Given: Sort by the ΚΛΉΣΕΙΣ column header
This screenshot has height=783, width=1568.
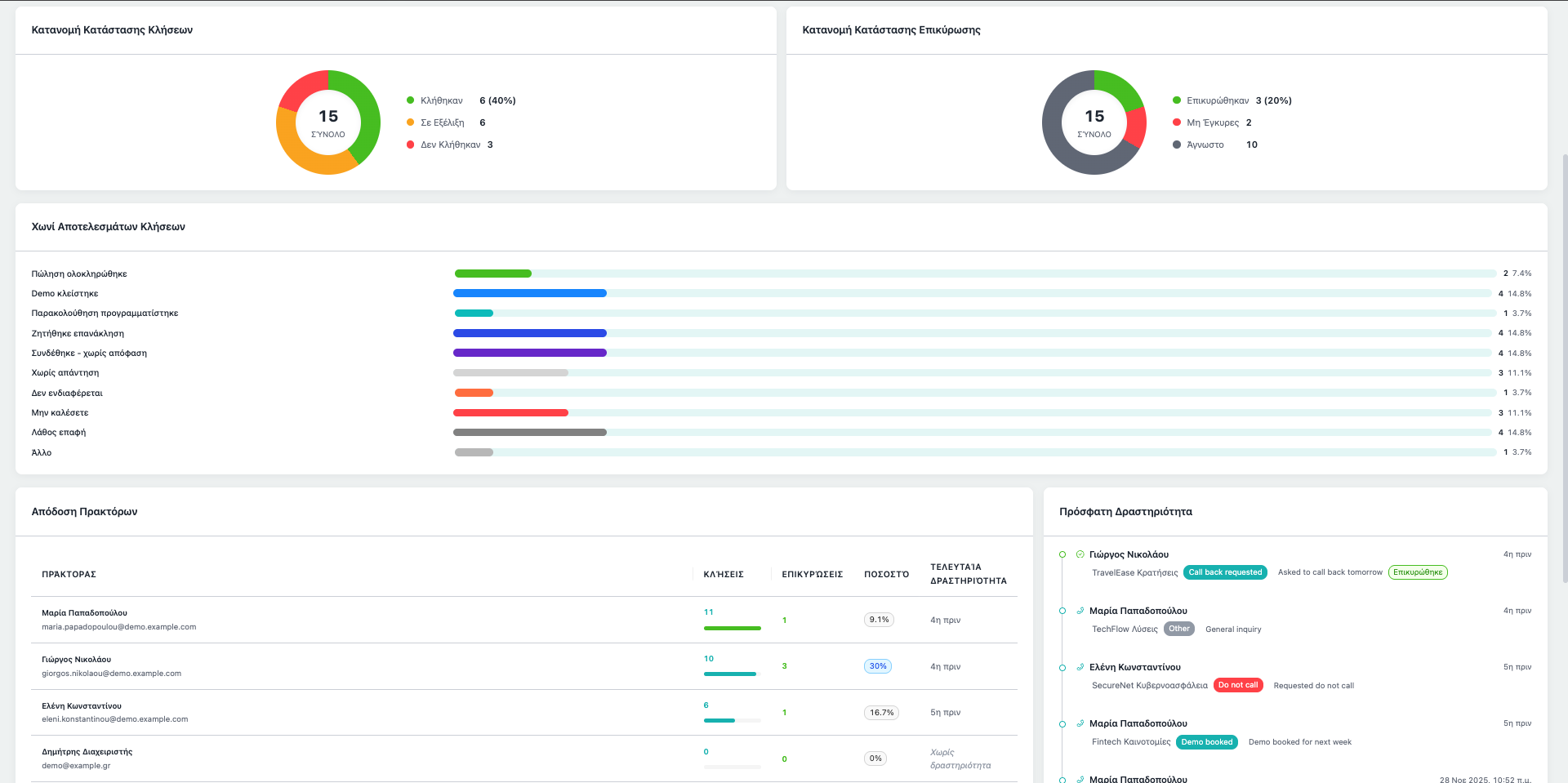Looking at the screenshot, I should 724,574.
